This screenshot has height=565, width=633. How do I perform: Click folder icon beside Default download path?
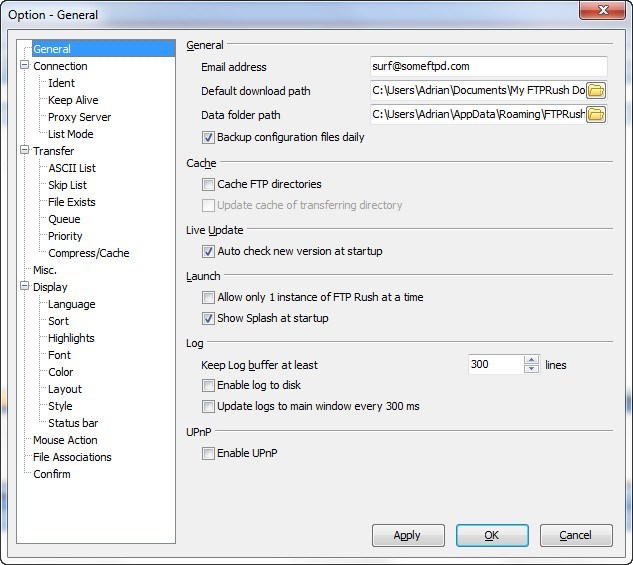596,91
